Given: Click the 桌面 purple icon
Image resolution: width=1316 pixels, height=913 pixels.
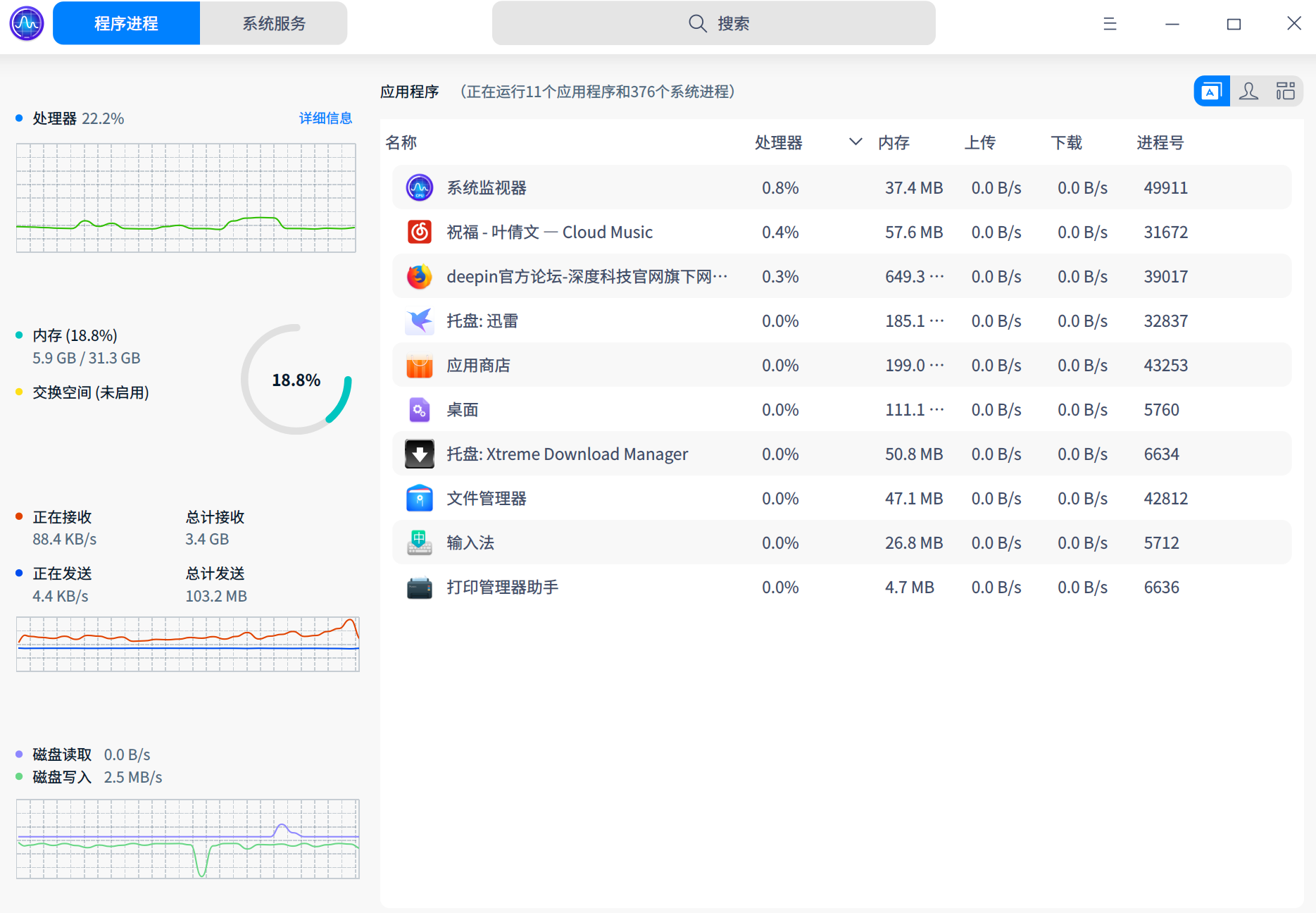Looking at the screenshot, I should pyautogui.click(x=420, y=409).
